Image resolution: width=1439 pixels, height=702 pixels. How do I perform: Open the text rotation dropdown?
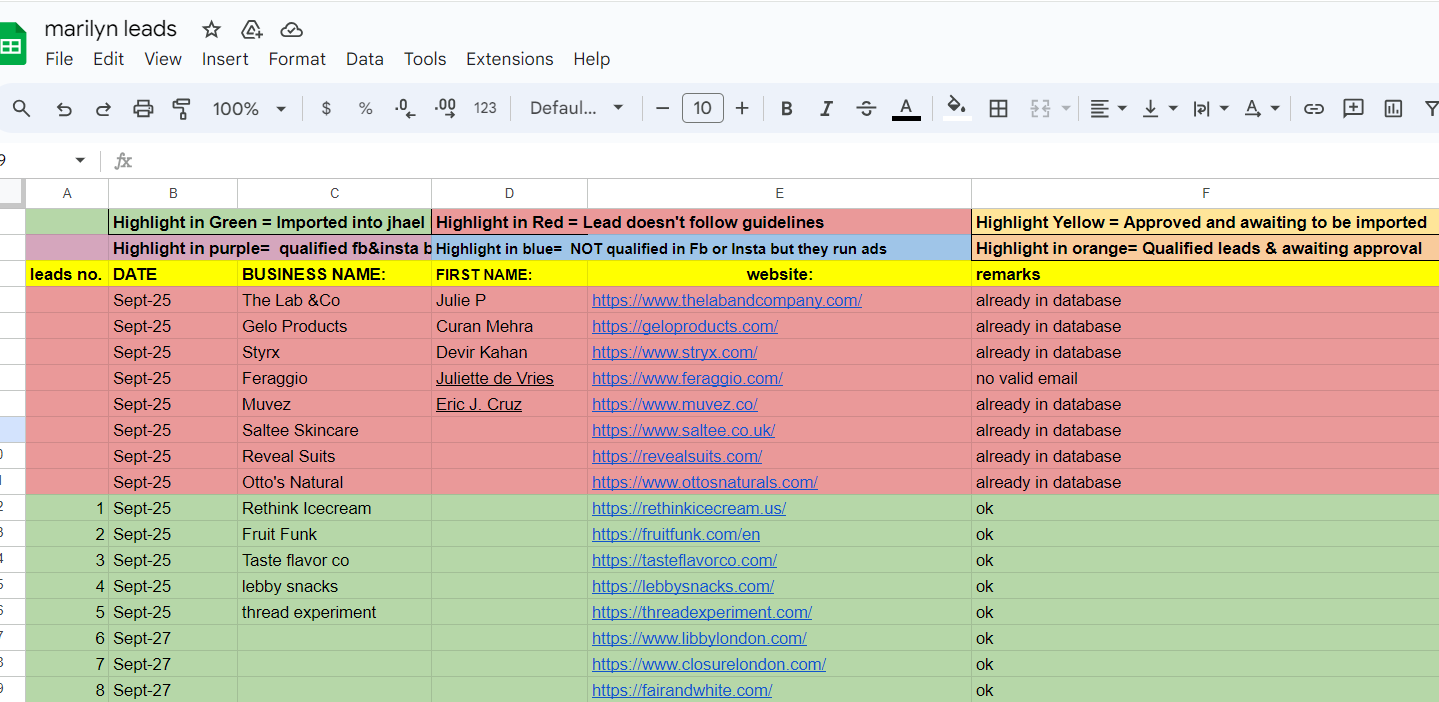tap(1262, 108)
